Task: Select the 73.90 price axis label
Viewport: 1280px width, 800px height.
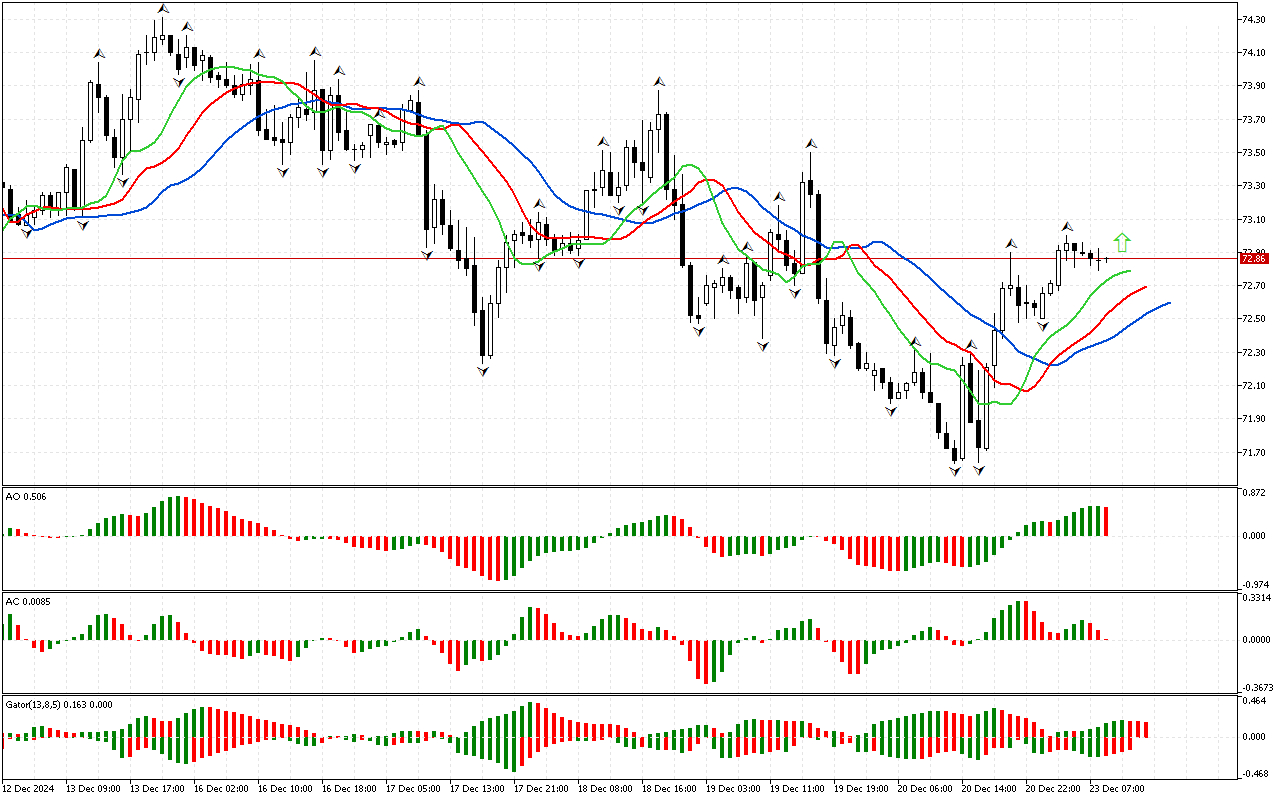Action: 1254,86
